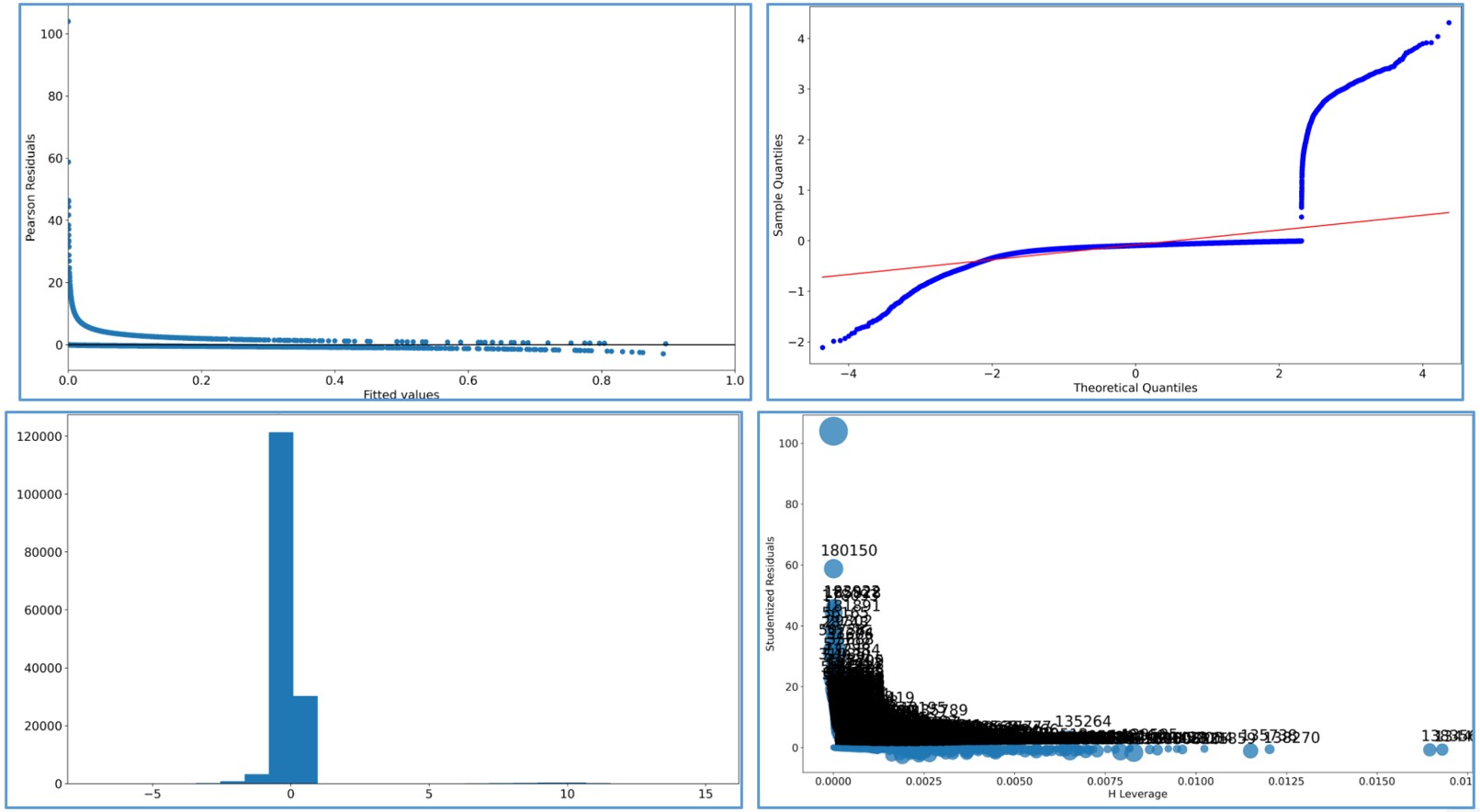Image resolution: width=1480 pixels, height=812 pixels.
Task: Pick the top-right-most blue point in the Q-Q plot
Action: coord(1449,23)
